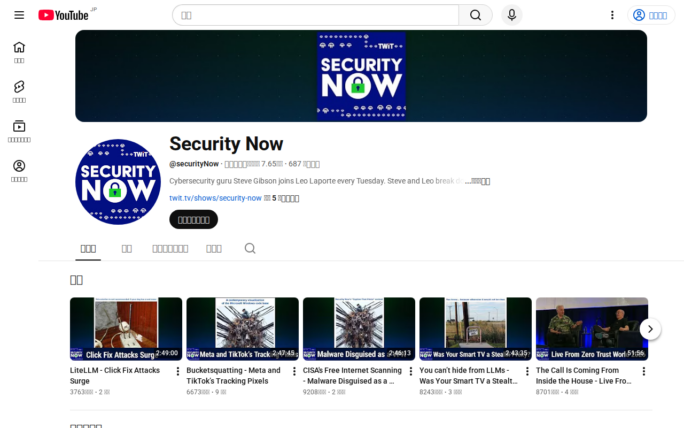Click the search magnifier button

point(475,15)
